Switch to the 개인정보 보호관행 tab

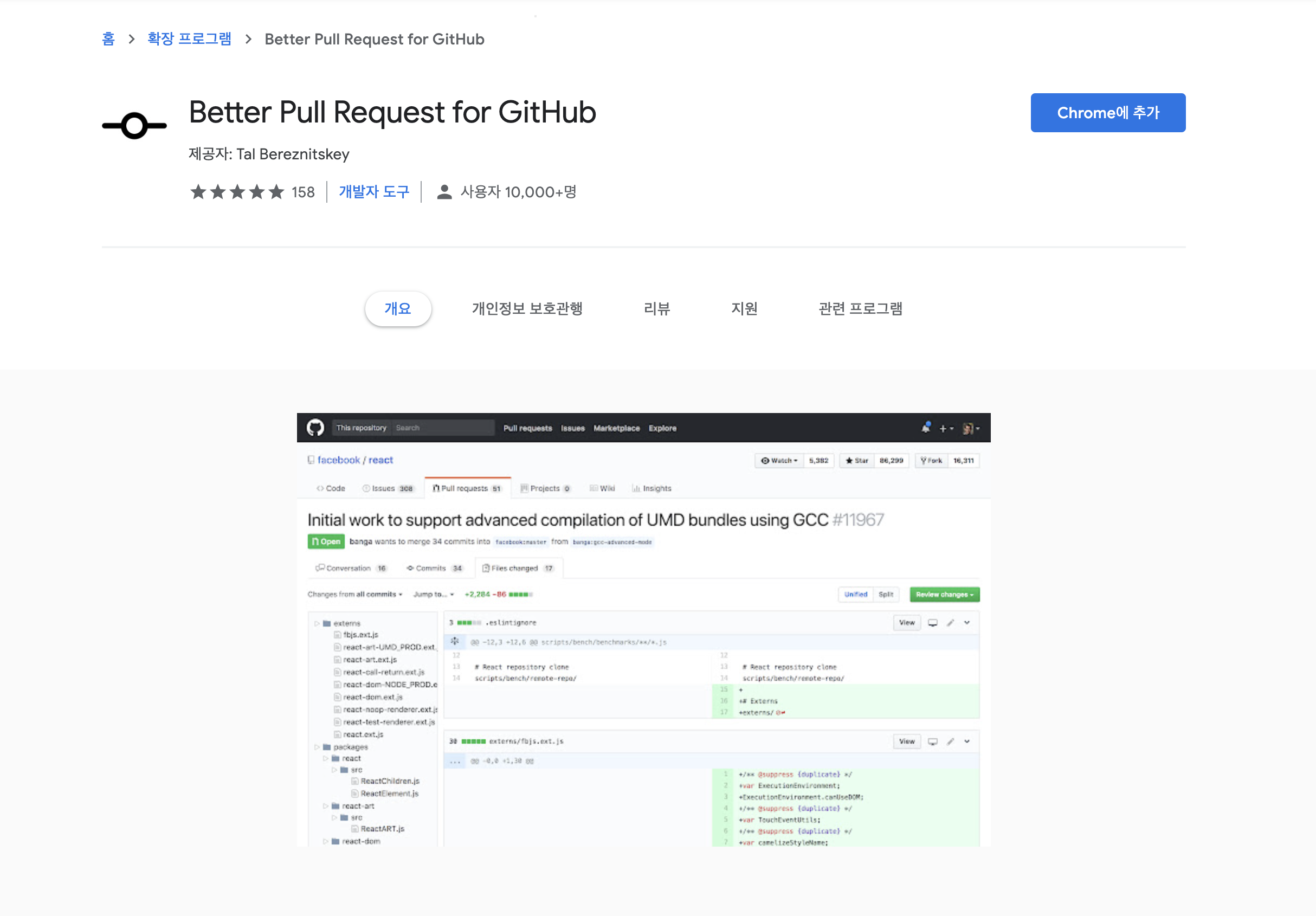[x=527, y=309]
